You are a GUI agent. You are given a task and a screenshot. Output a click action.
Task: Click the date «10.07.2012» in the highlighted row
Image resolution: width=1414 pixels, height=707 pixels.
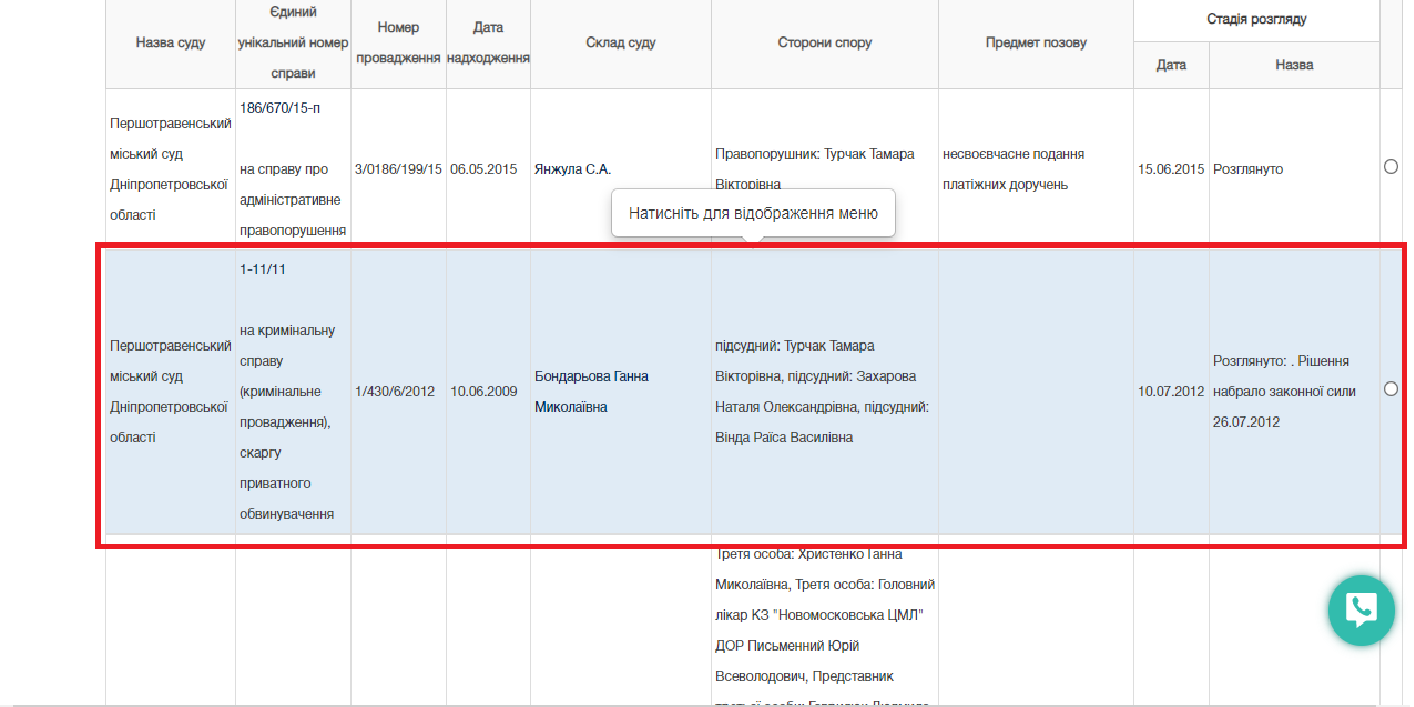(1171, 391)
